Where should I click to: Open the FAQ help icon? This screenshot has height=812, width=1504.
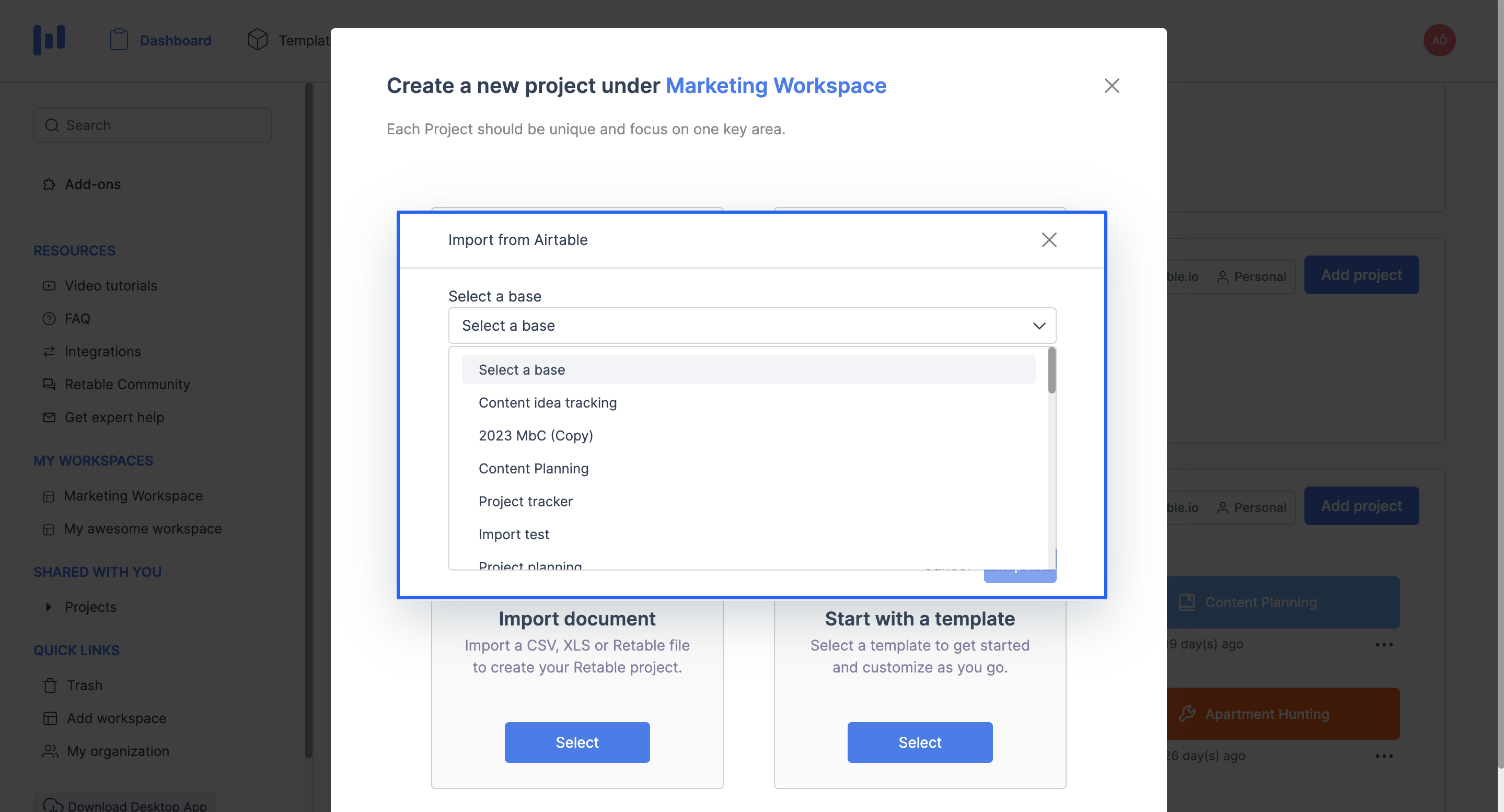pos(49,318)
